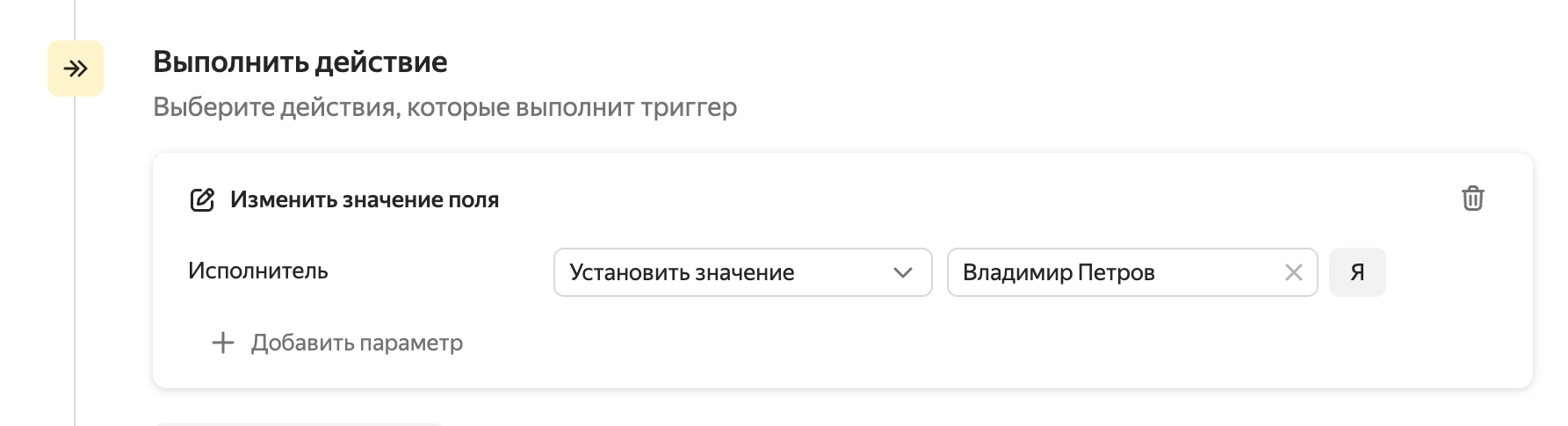This screenshot has width=1568, height=426.
Task: Click the word "Петров" in the assignee field
Action: (x=1116, y=273)
